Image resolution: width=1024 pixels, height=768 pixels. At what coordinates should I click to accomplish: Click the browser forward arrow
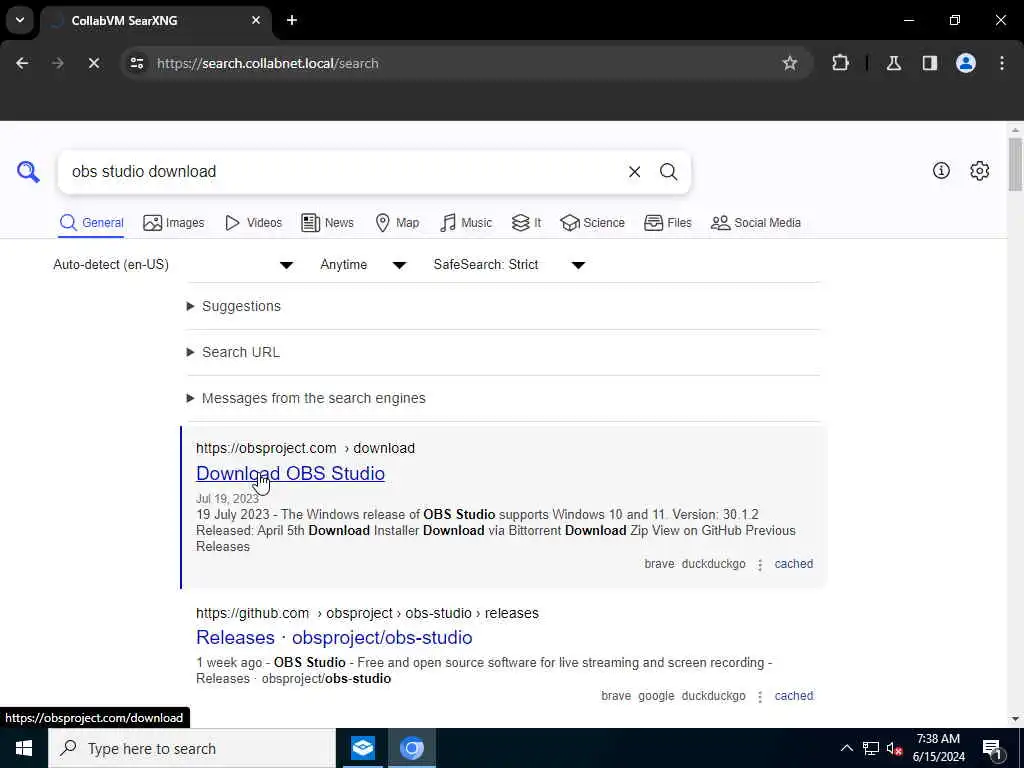[57, 63]
